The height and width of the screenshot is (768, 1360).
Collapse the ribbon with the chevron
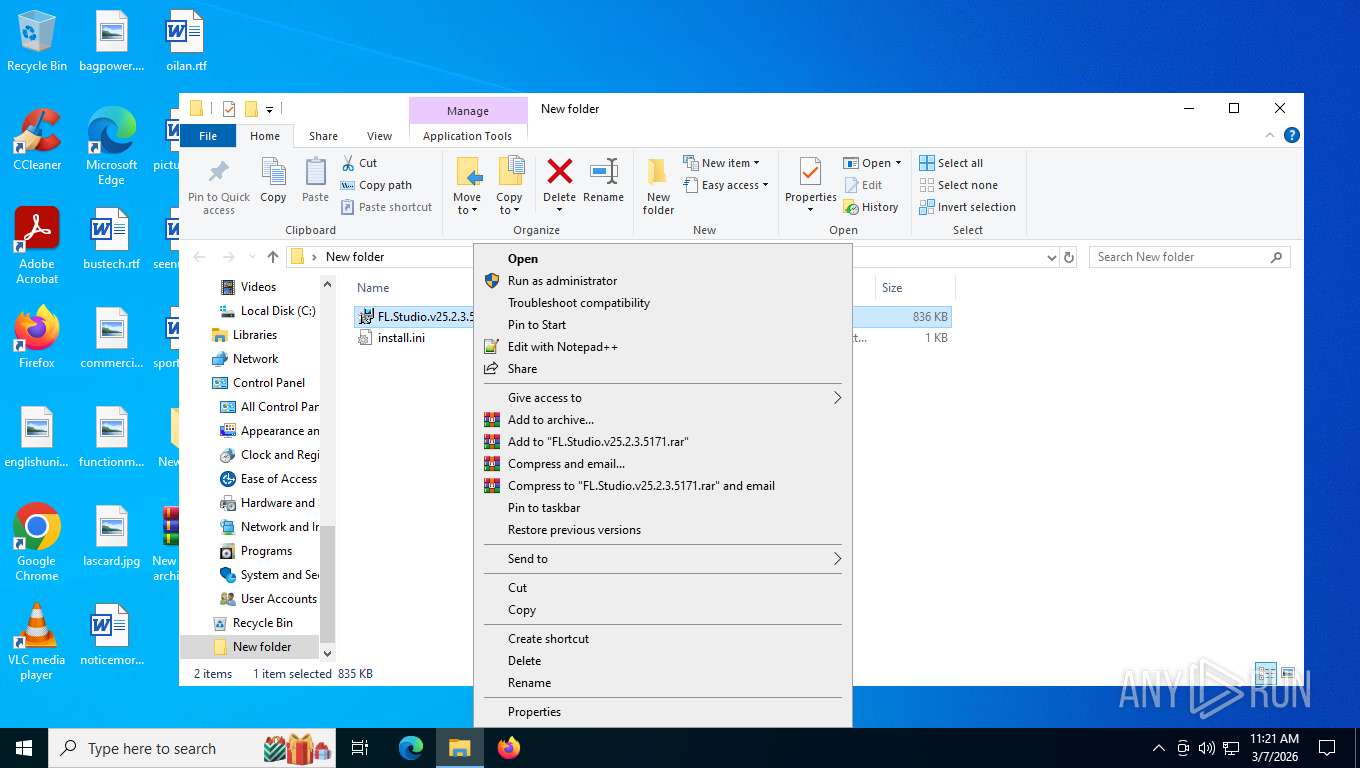pyautogui.click(x=1270, y=135)
